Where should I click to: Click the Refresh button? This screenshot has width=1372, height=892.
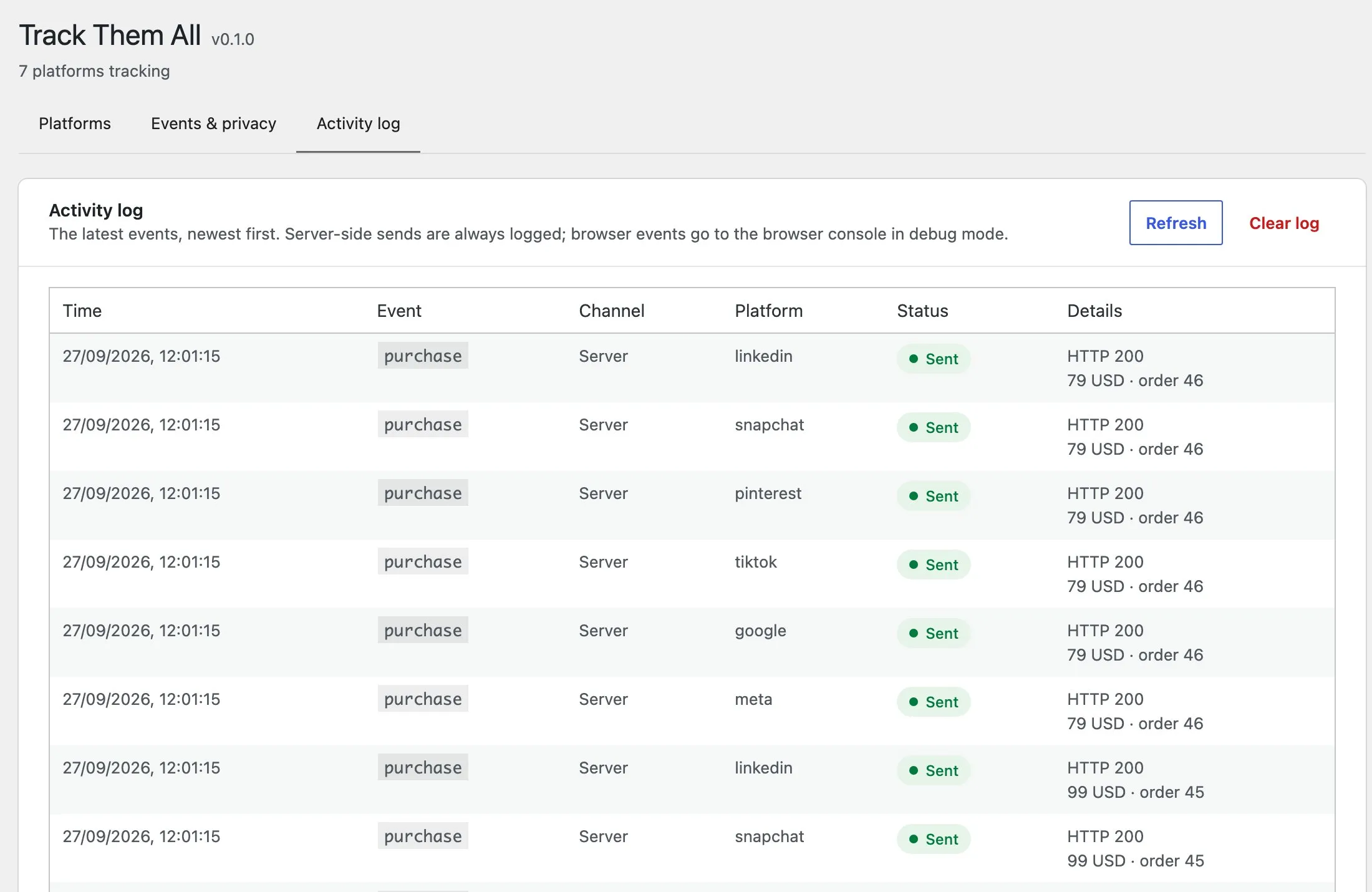1176,223
